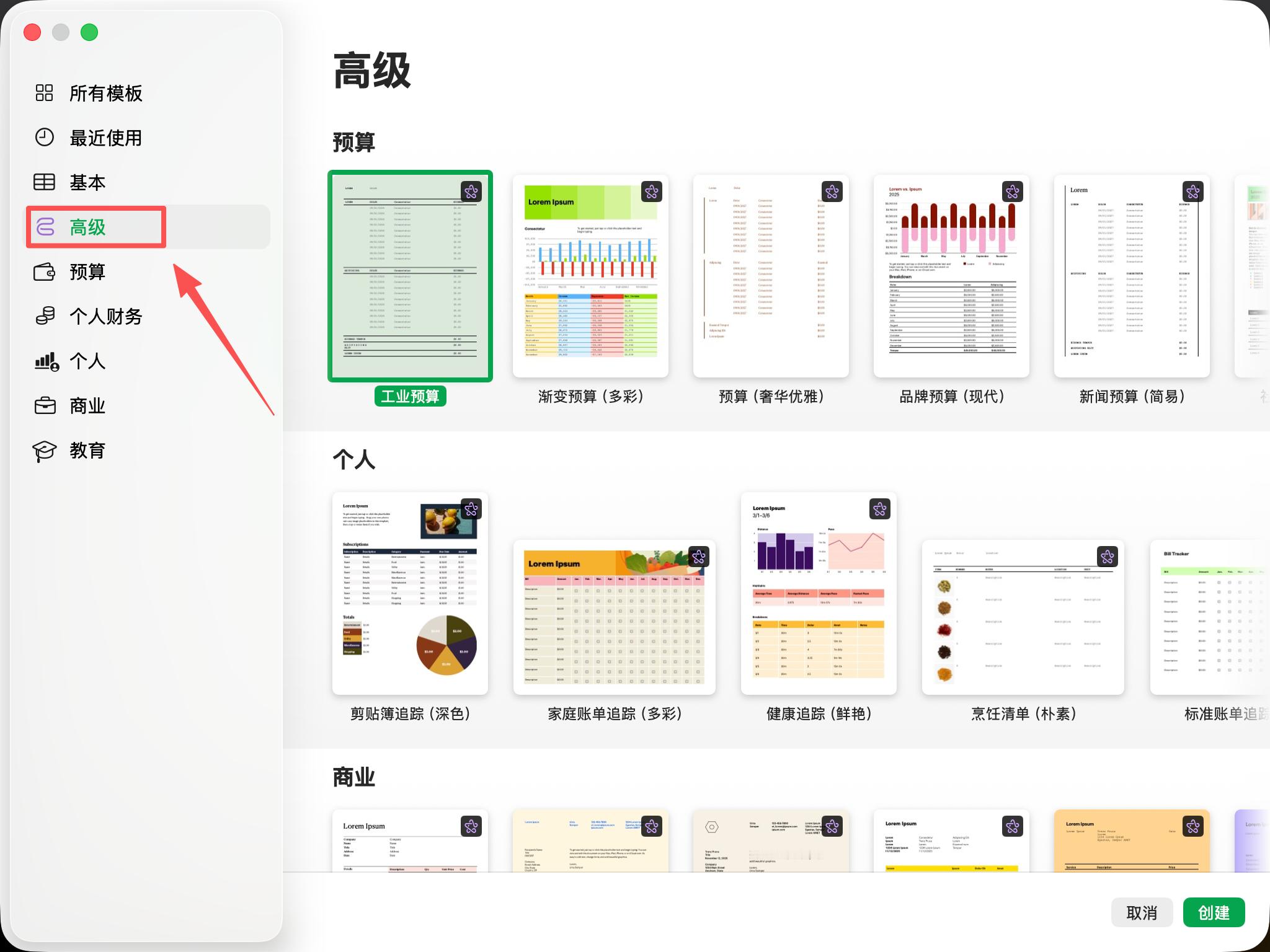Click the 取消 button
This screenshot has height=952, width=1270.
click(x=1142, y=912)
